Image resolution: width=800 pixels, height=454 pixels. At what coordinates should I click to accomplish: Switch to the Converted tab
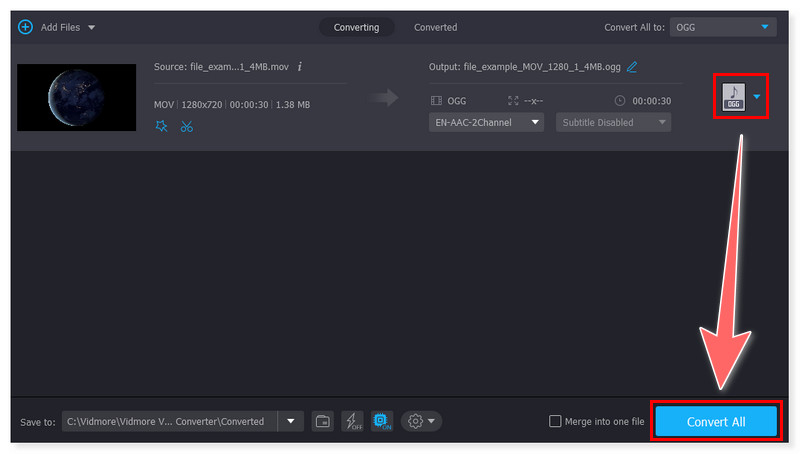[435, 27]
